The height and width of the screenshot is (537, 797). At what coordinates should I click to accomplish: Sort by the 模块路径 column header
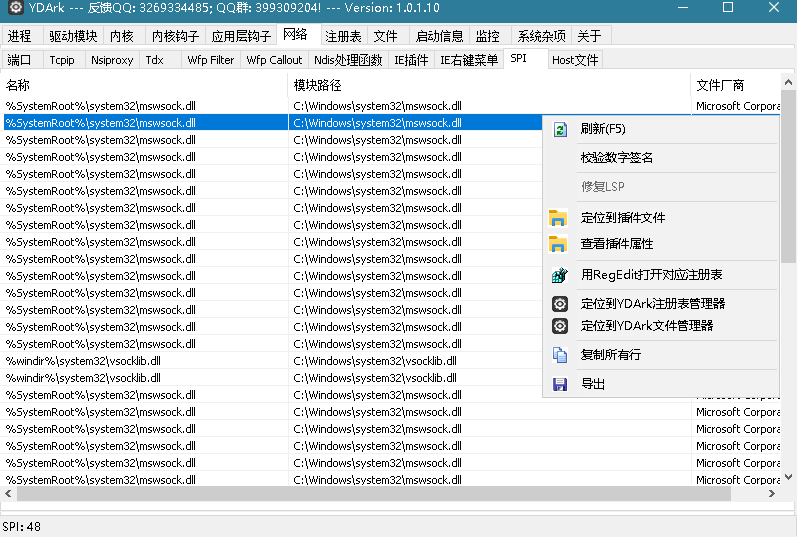point(489,85)
